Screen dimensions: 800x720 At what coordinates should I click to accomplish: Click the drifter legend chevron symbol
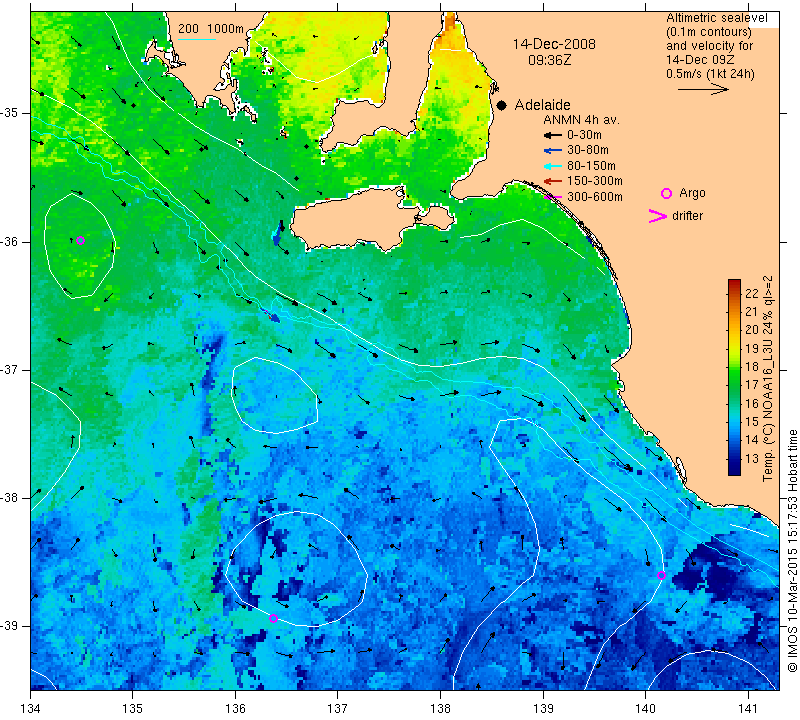click(657, 216)
